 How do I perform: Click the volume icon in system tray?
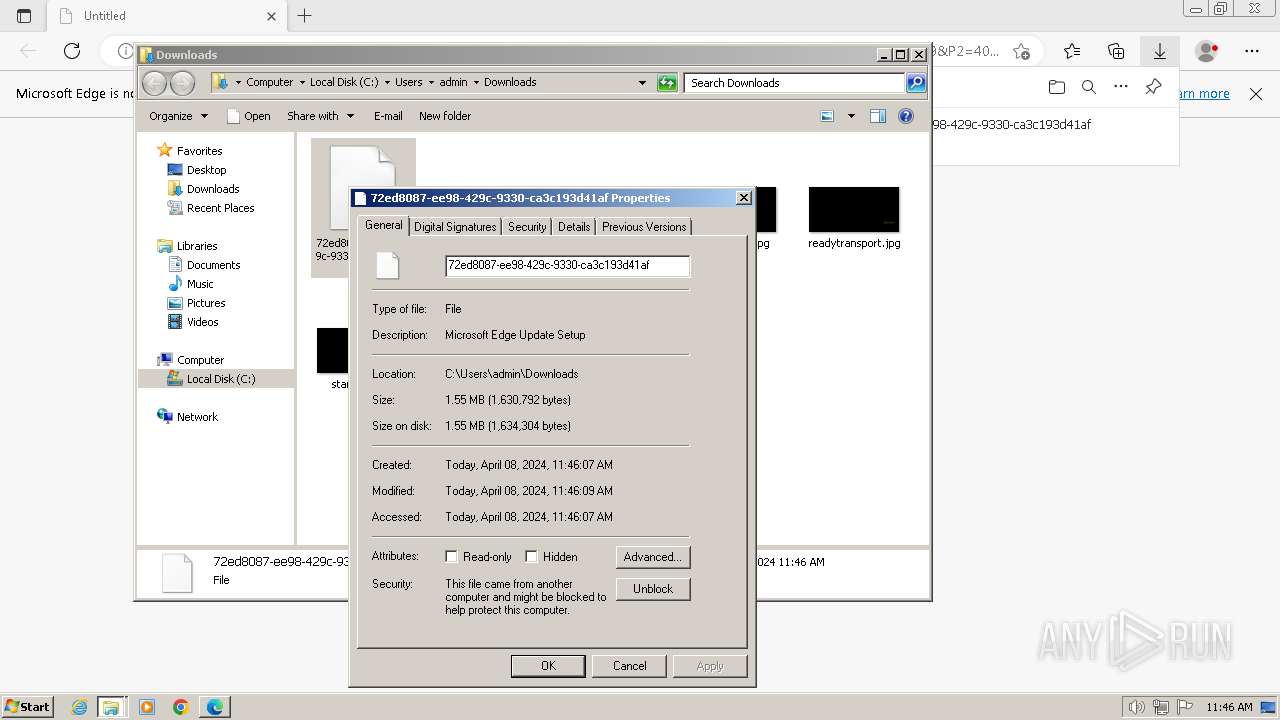[1137, 707]
